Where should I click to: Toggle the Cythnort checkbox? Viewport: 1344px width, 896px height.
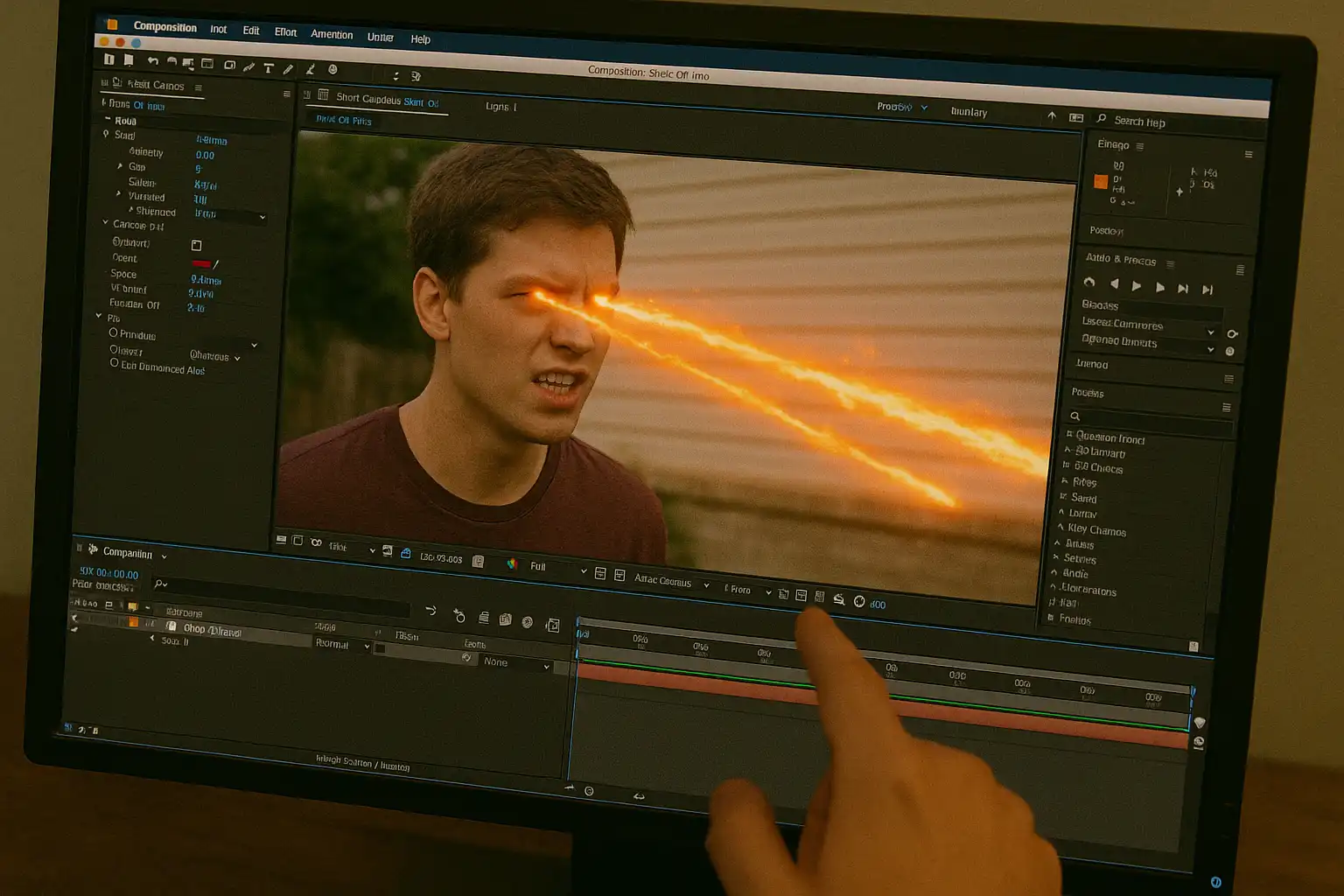(x=196, y=245)
